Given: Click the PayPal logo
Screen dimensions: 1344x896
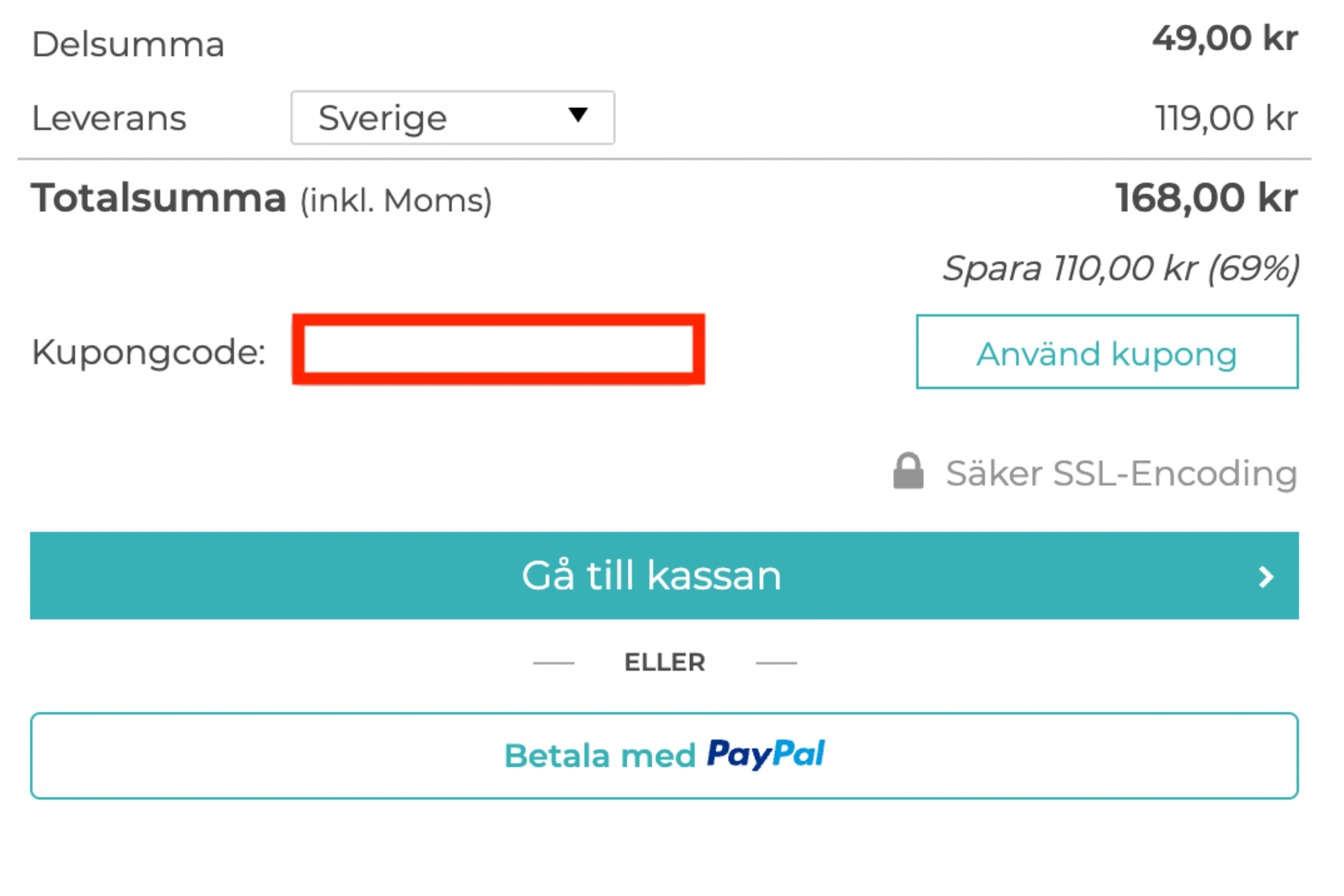Looking at the screenshot, I should (x=766, y=754).
